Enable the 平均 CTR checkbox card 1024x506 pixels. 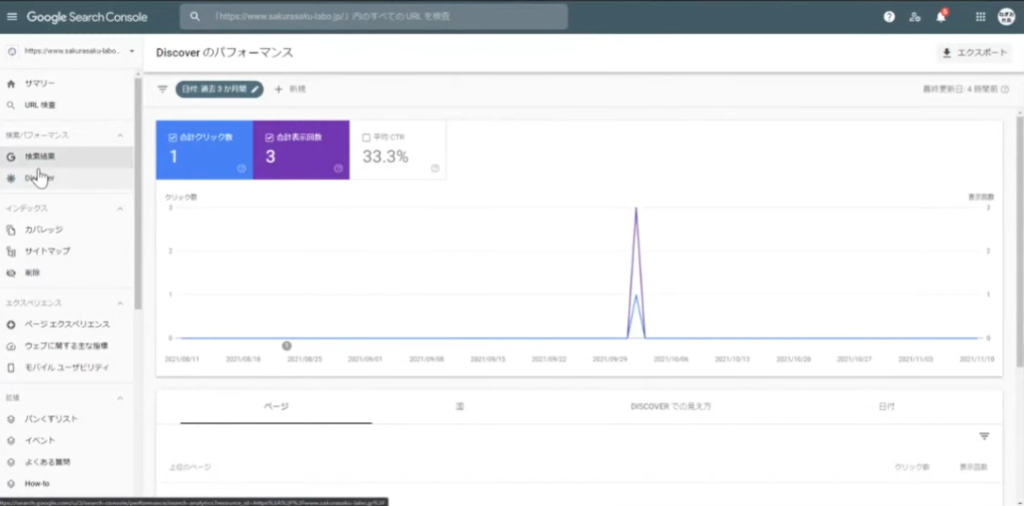pos(398,150)
